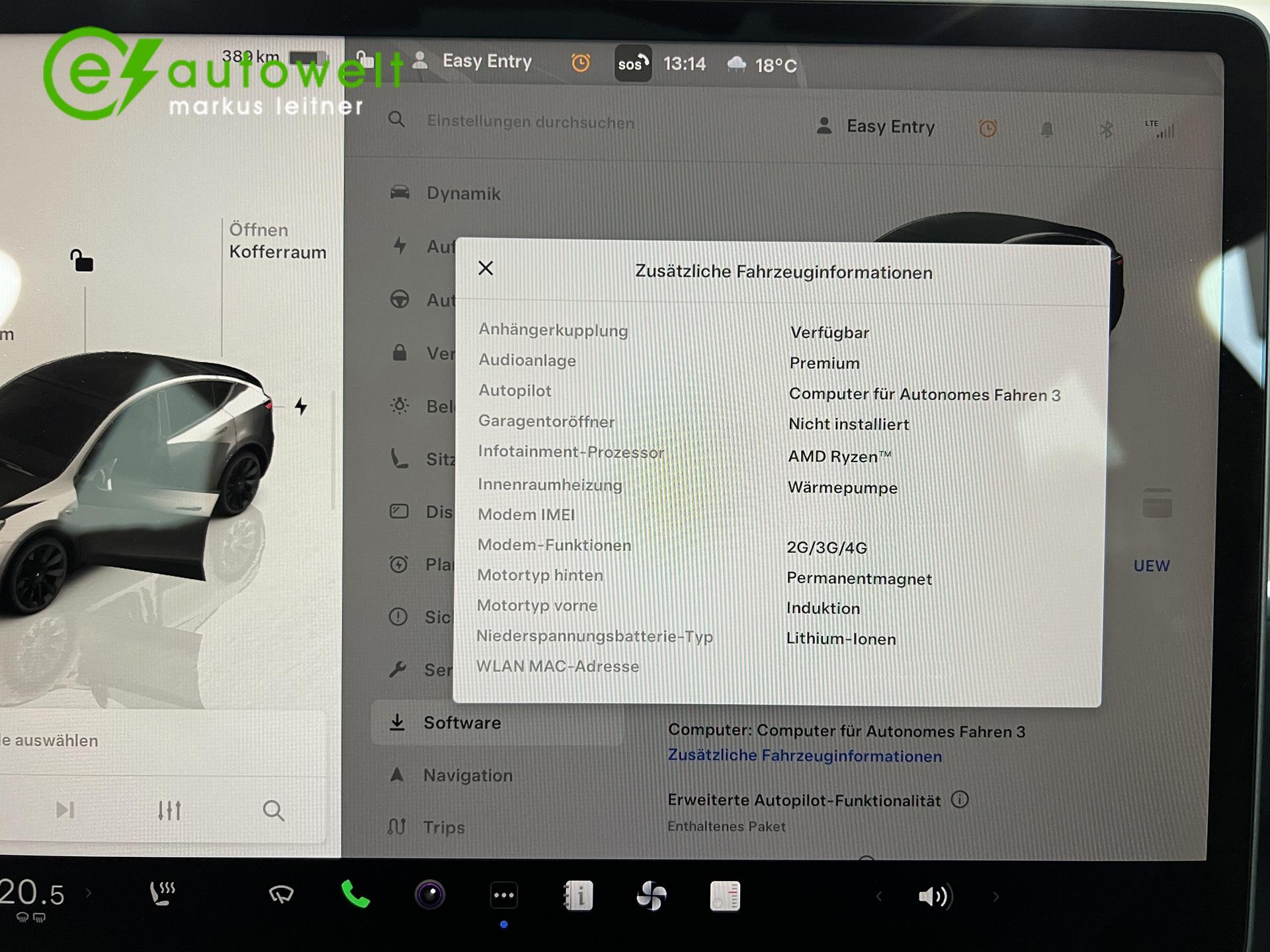The width and height of the screenshot is (1270, 952).
Task: Tap the orange alarm clock in status bar
Action: [580, 63]
